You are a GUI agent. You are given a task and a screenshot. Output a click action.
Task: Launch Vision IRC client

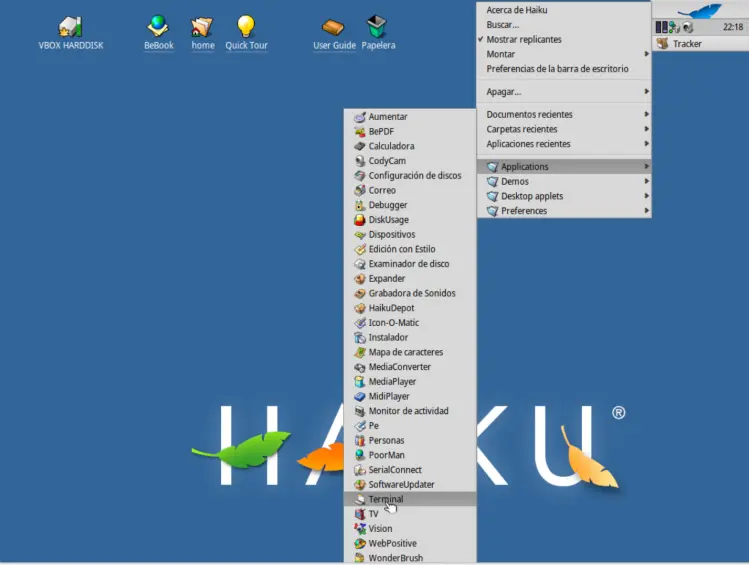coord(410,529)
